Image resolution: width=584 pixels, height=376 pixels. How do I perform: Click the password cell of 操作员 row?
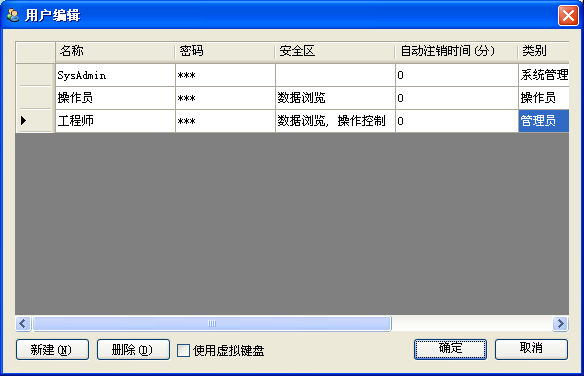point(225,98)
